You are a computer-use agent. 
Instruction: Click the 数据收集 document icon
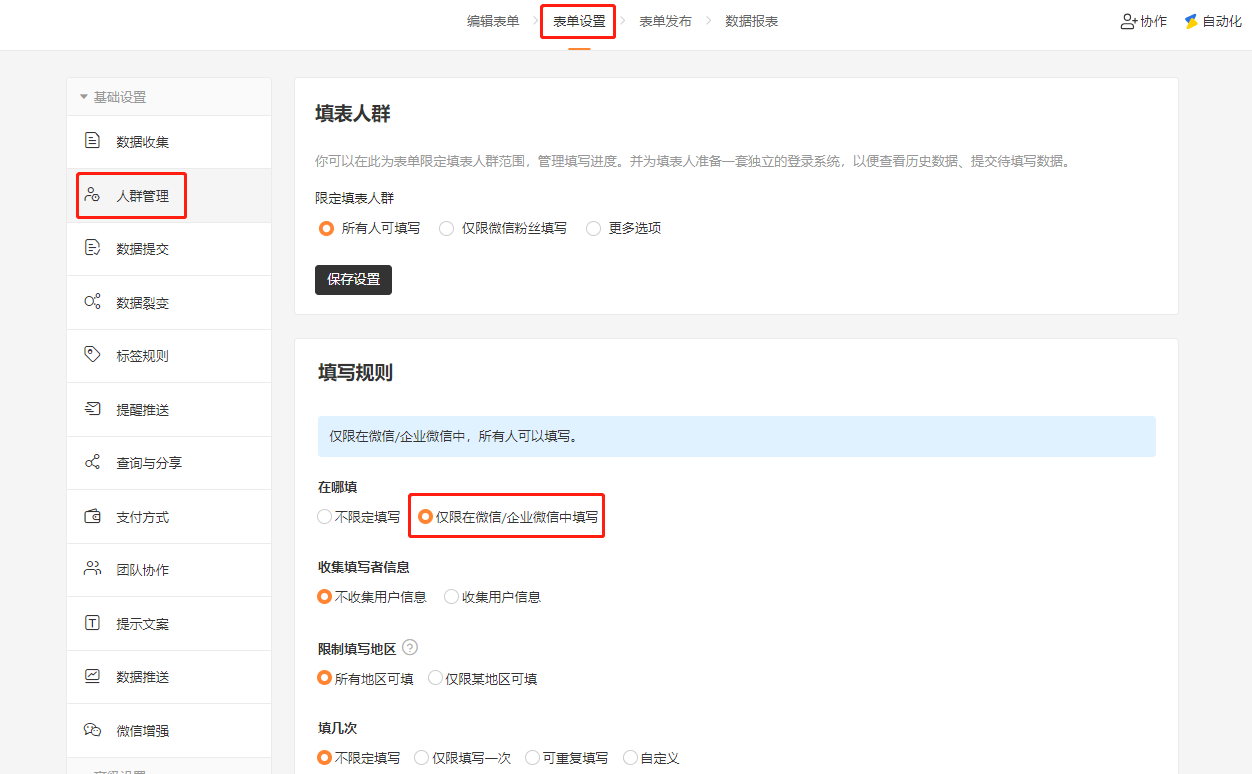[92, 141]
